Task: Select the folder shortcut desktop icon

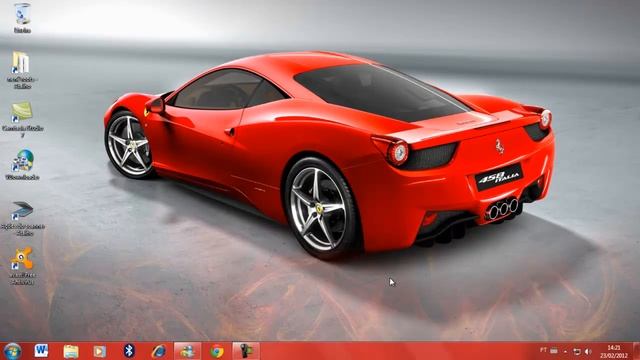Action: 22,70
